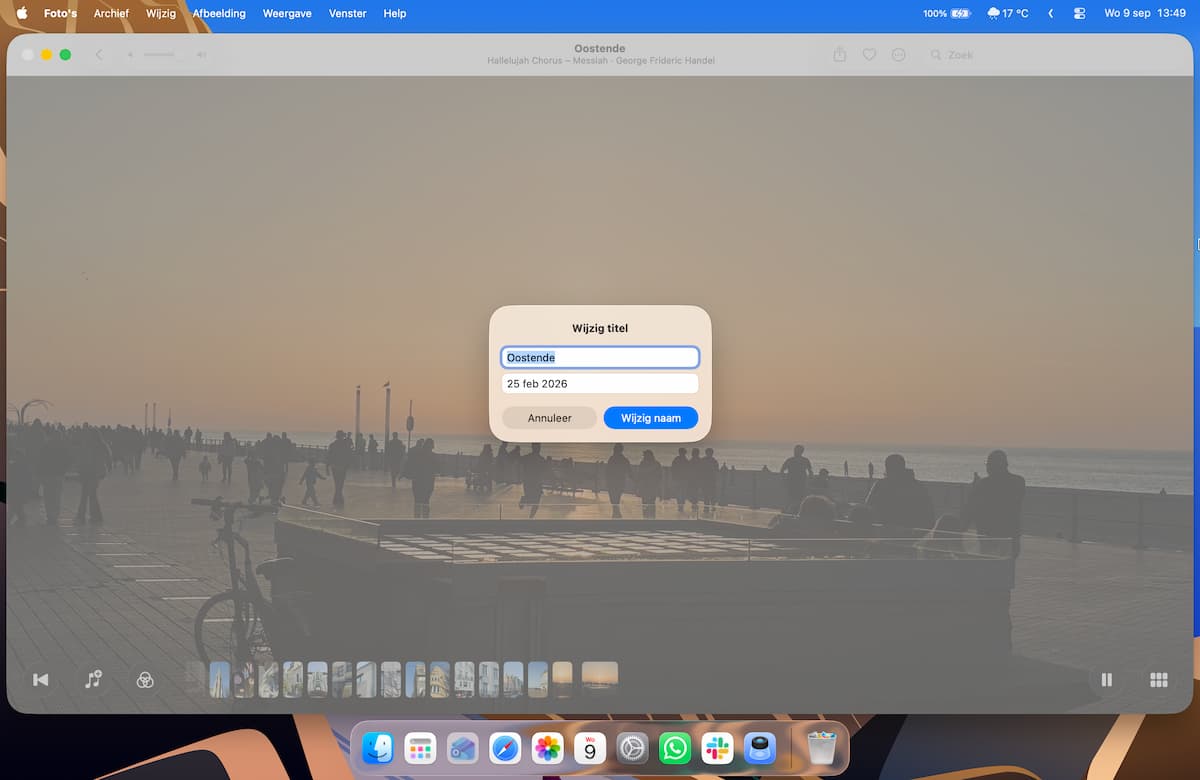Screen dimensions: 1200x780
Task: Open the memory looks filter icon
Action: pyautogui.click(x=145, y=680)
